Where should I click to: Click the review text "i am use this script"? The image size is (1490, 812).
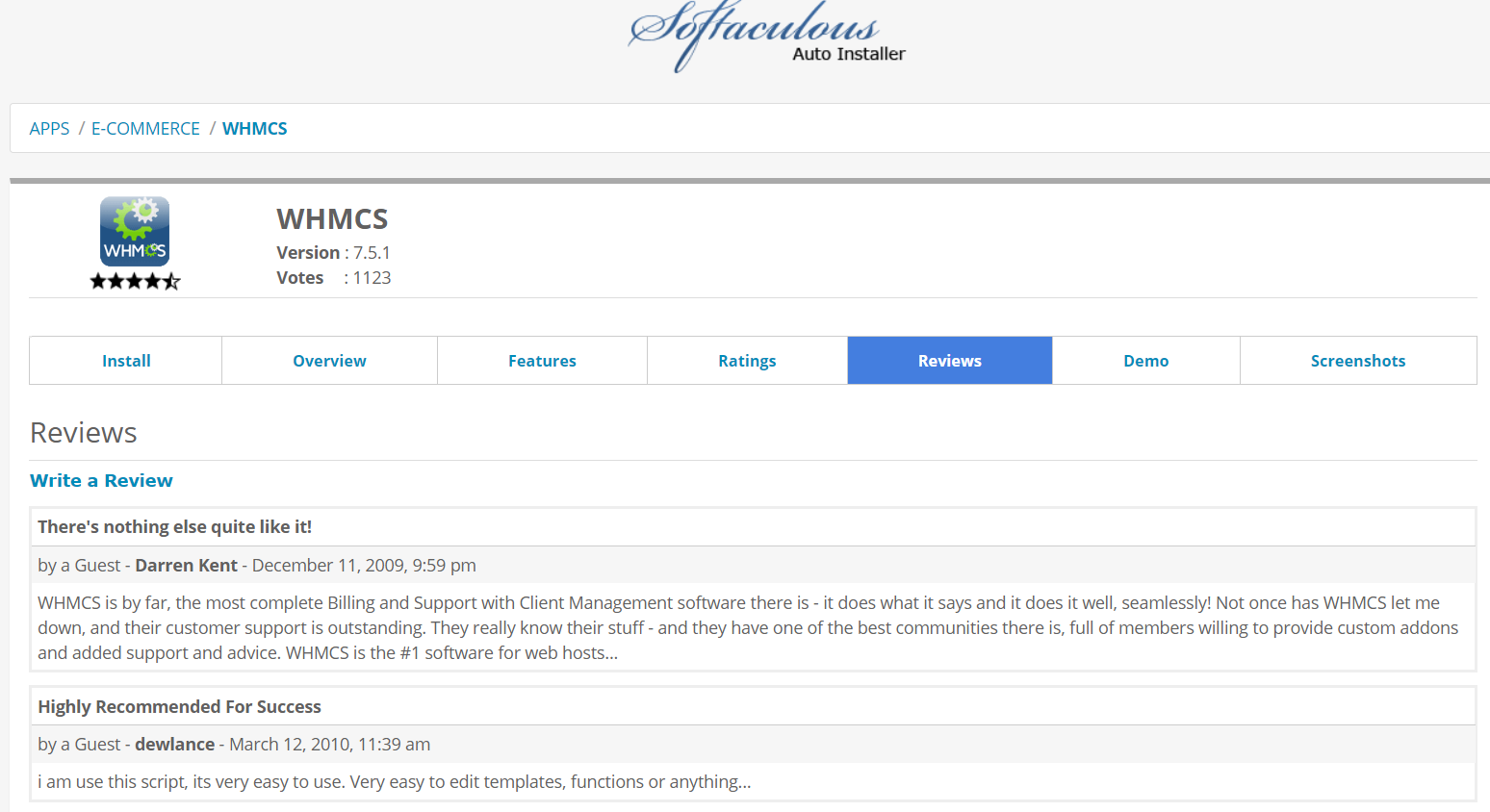[x=394, y=782]
